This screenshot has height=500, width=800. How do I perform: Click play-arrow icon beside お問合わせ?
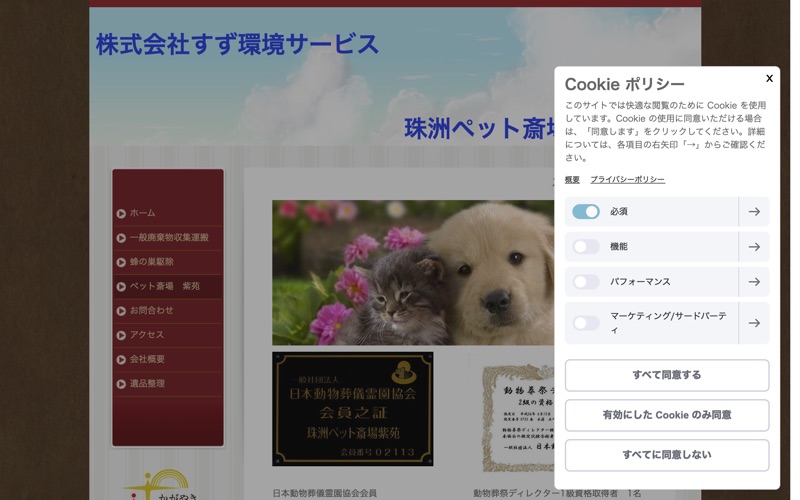coord(121,311)
